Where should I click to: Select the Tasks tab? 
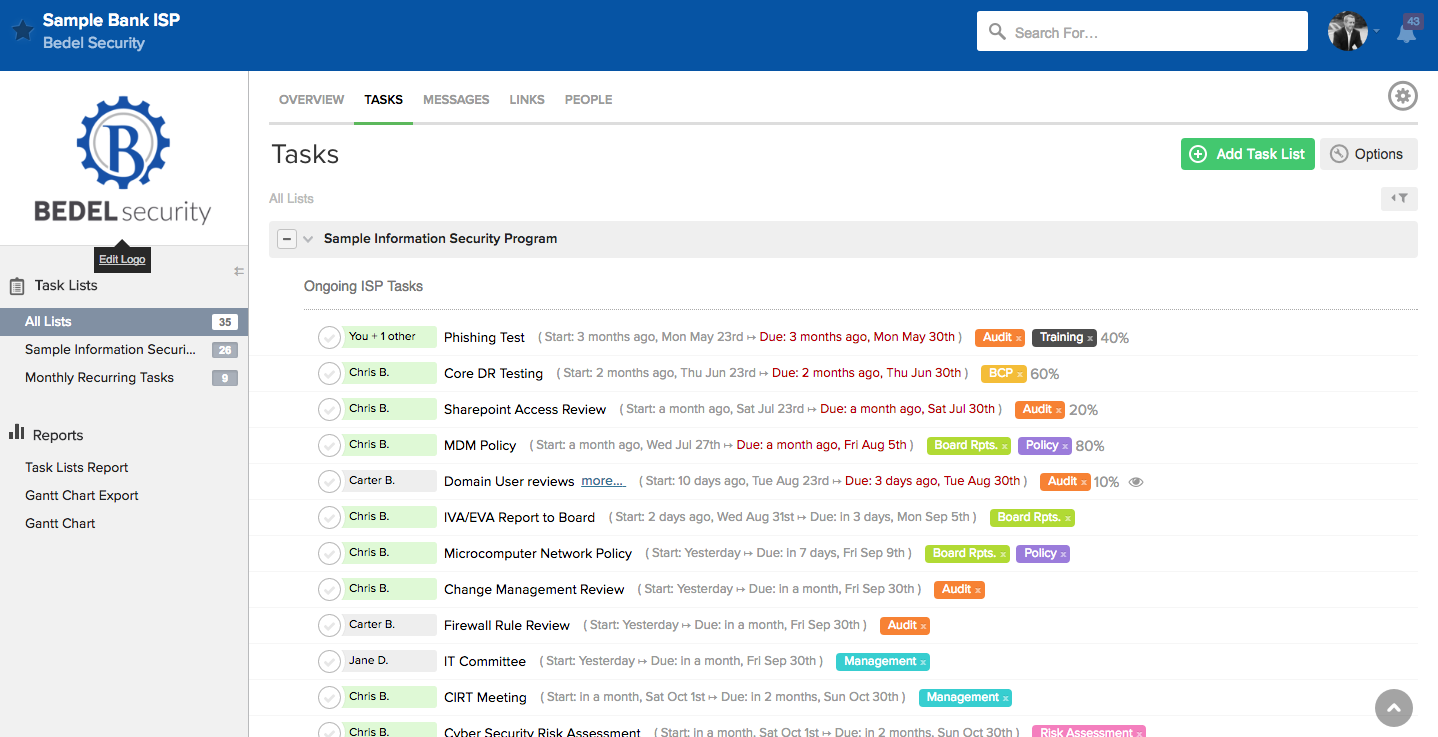click(384, 100)
